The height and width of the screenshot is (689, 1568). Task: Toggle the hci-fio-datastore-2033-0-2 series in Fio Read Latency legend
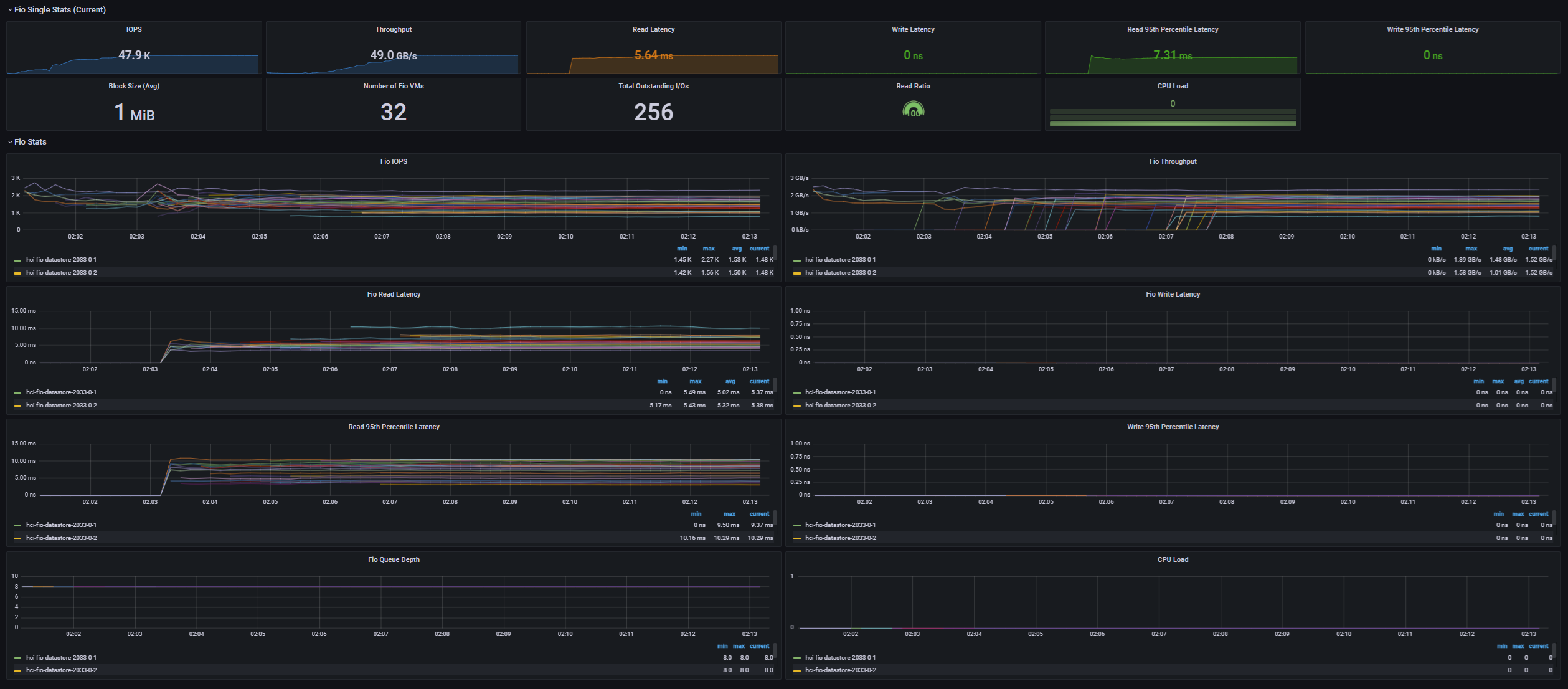61,406
